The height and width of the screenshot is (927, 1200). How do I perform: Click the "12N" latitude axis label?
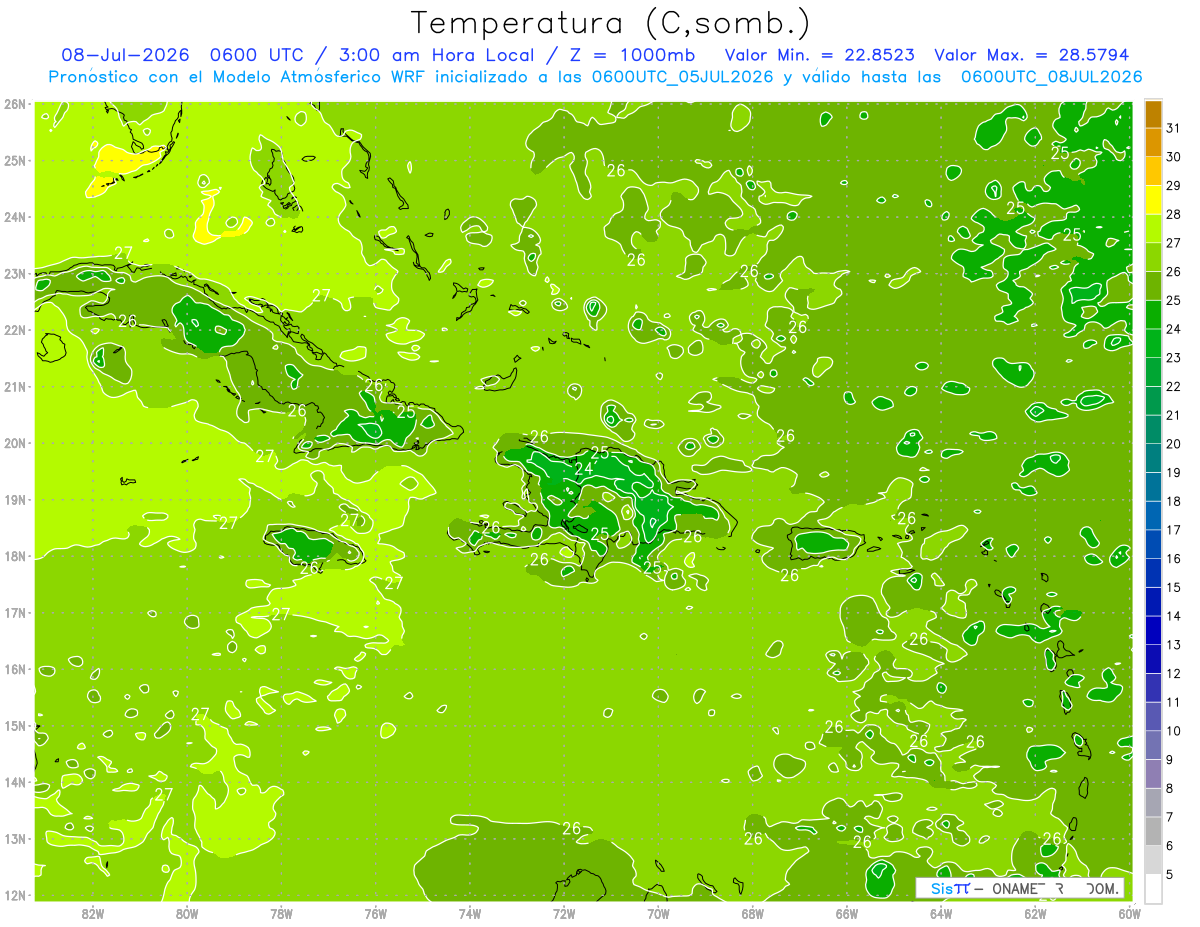tap(14, 895)
